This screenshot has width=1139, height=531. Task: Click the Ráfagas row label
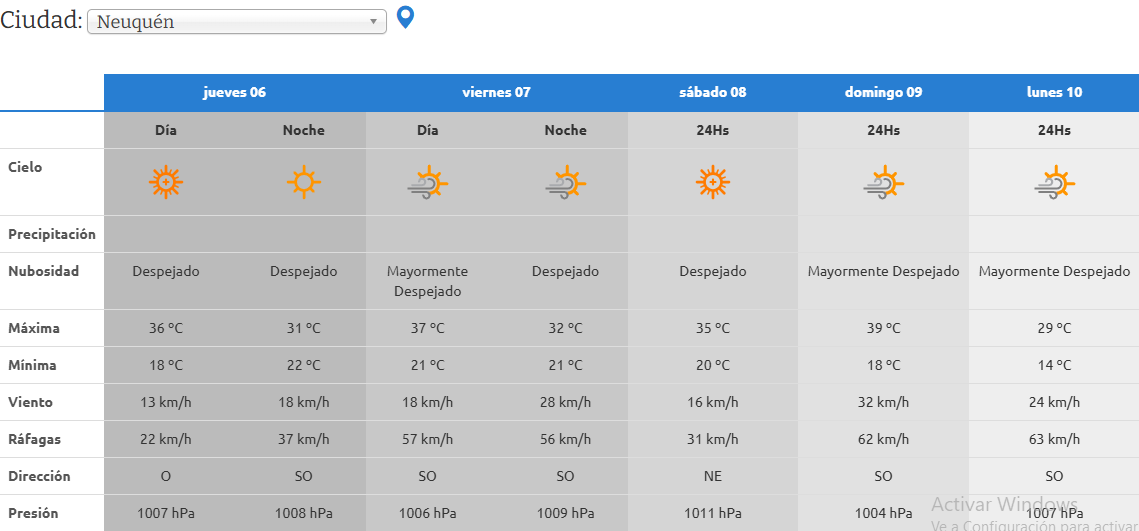[x=33, y=439]
